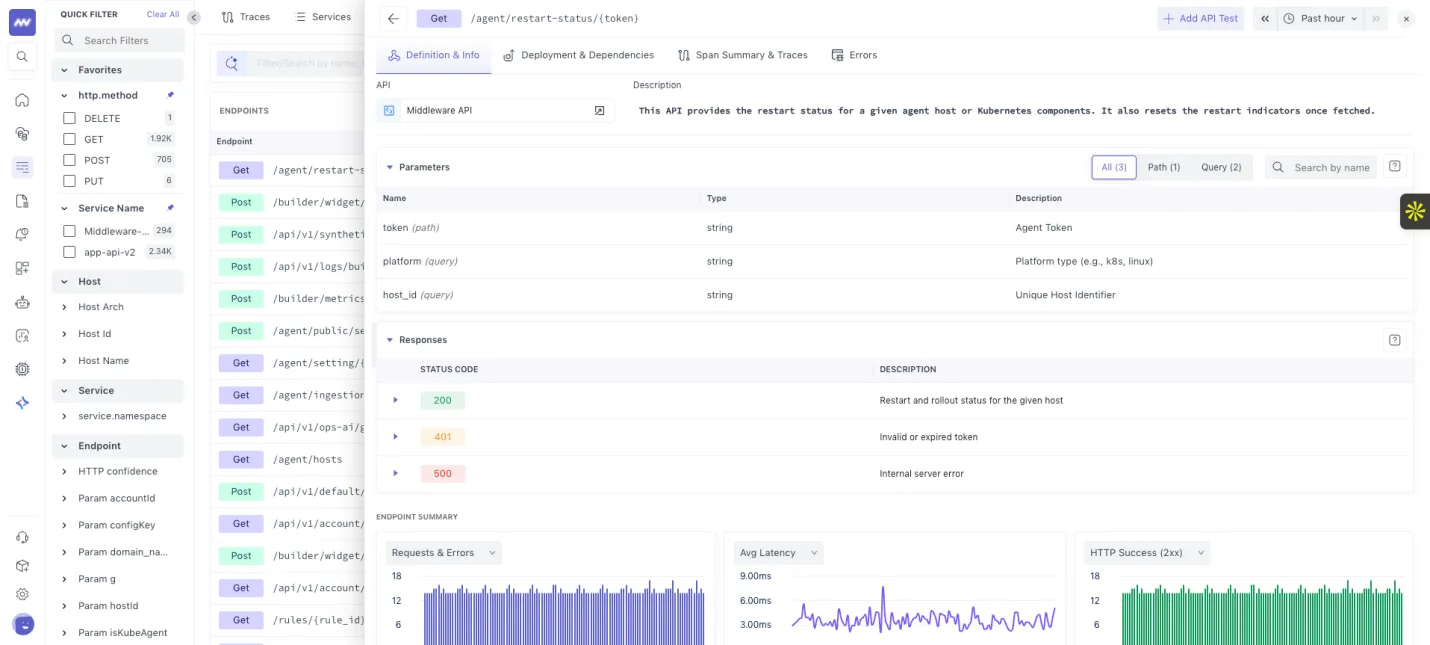Open the settings gear in left rail
Viewport: 1430px width, 645px height.
22,594
